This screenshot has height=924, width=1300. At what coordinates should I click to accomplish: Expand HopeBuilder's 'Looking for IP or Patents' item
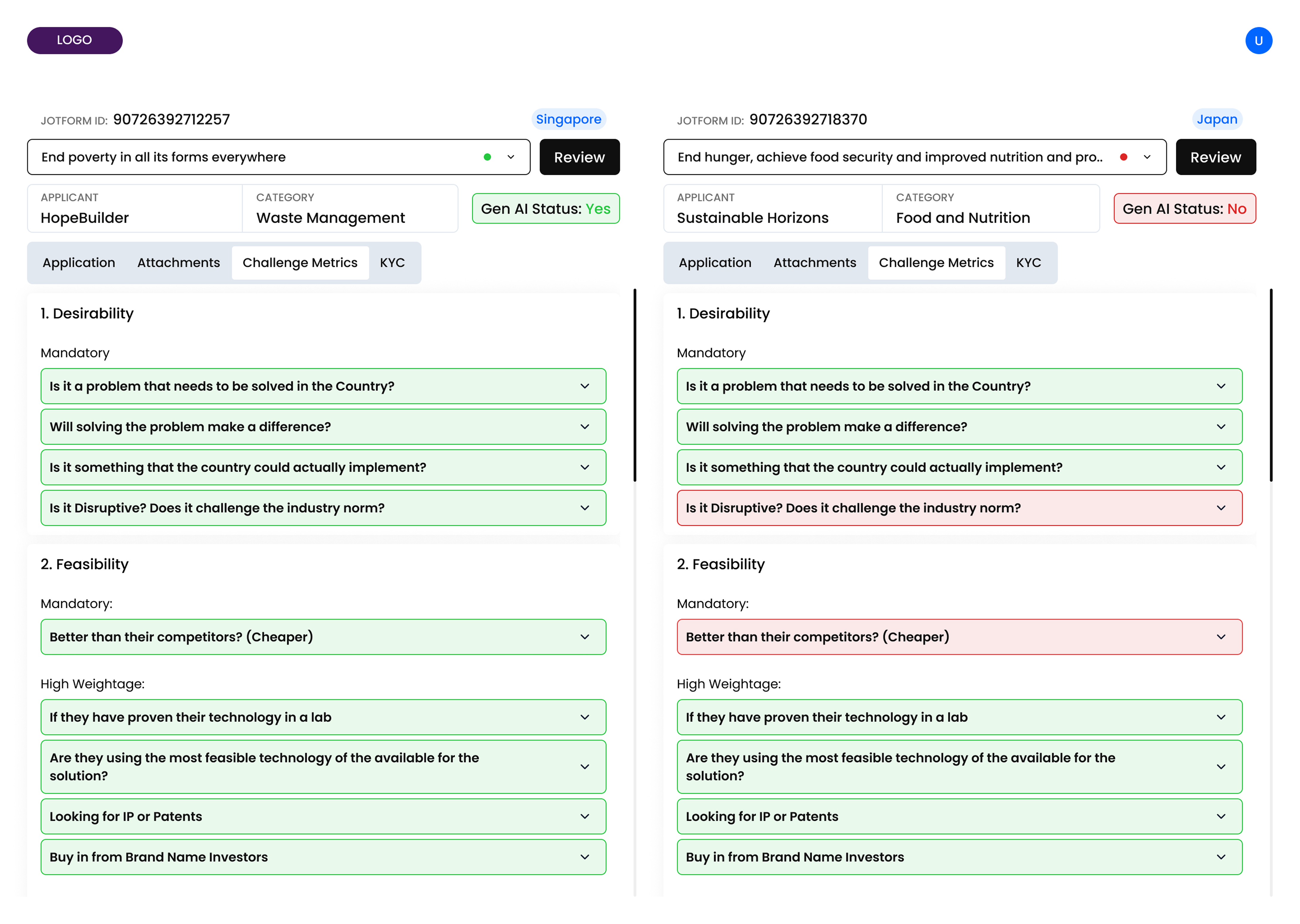click(x=323, y=817)
